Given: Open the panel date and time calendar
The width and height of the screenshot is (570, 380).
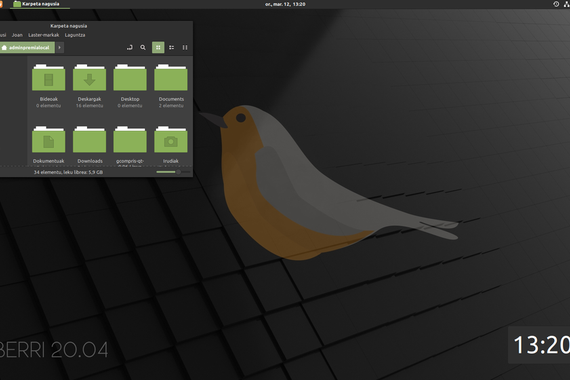Looking at the screenshot, I should pos(285,4).
